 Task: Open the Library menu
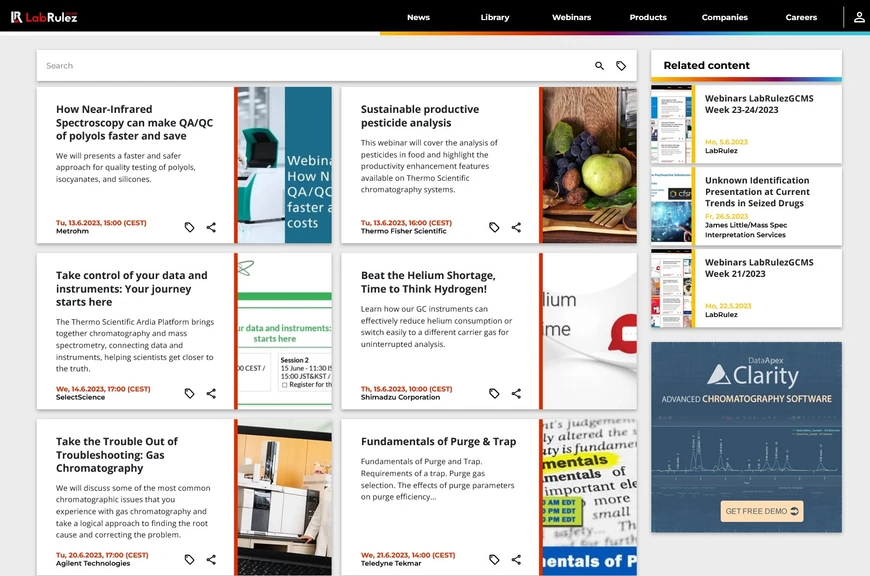click(x=495, y=17)
